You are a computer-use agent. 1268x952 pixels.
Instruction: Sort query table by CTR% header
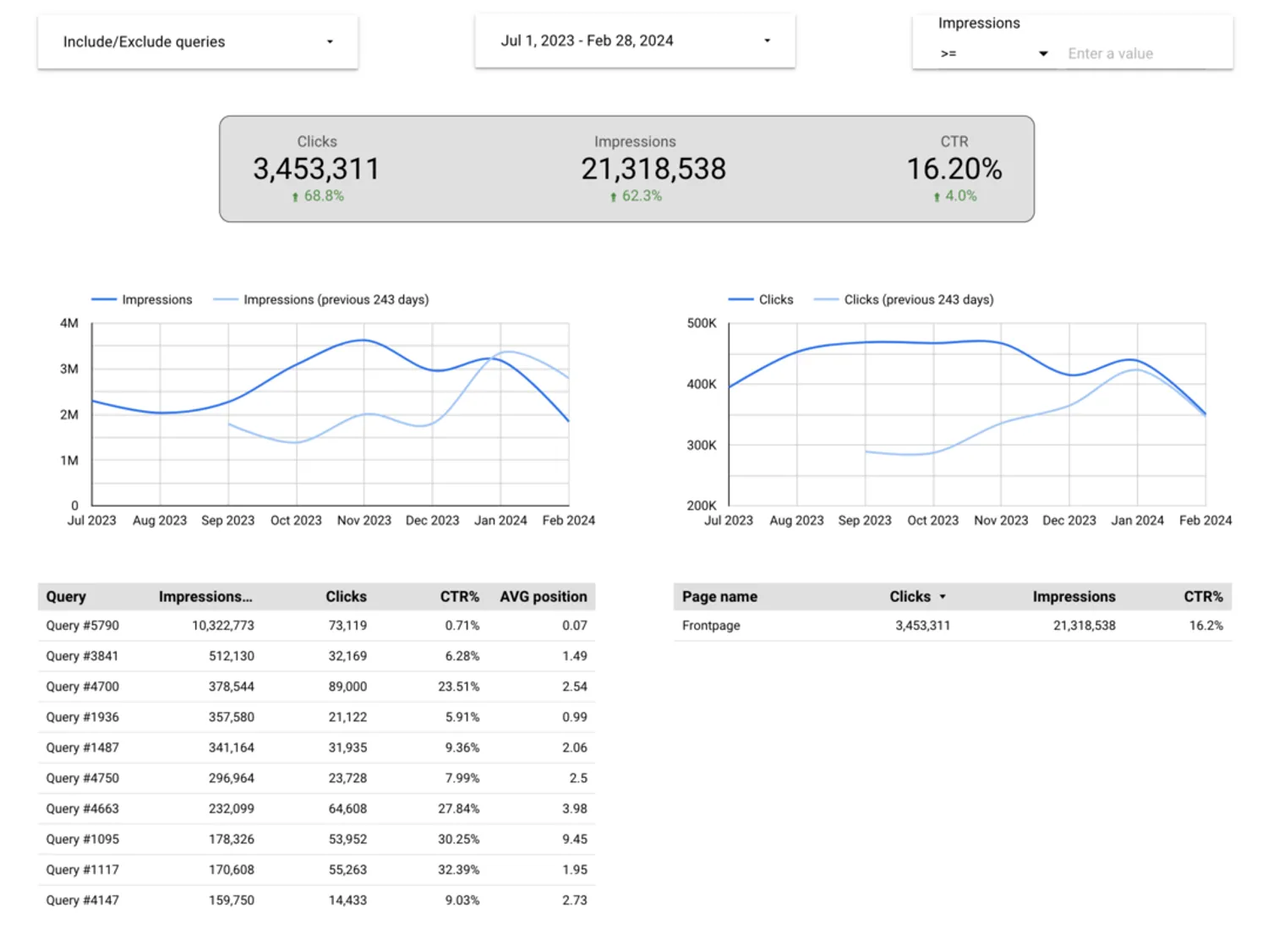click(459, 597)
